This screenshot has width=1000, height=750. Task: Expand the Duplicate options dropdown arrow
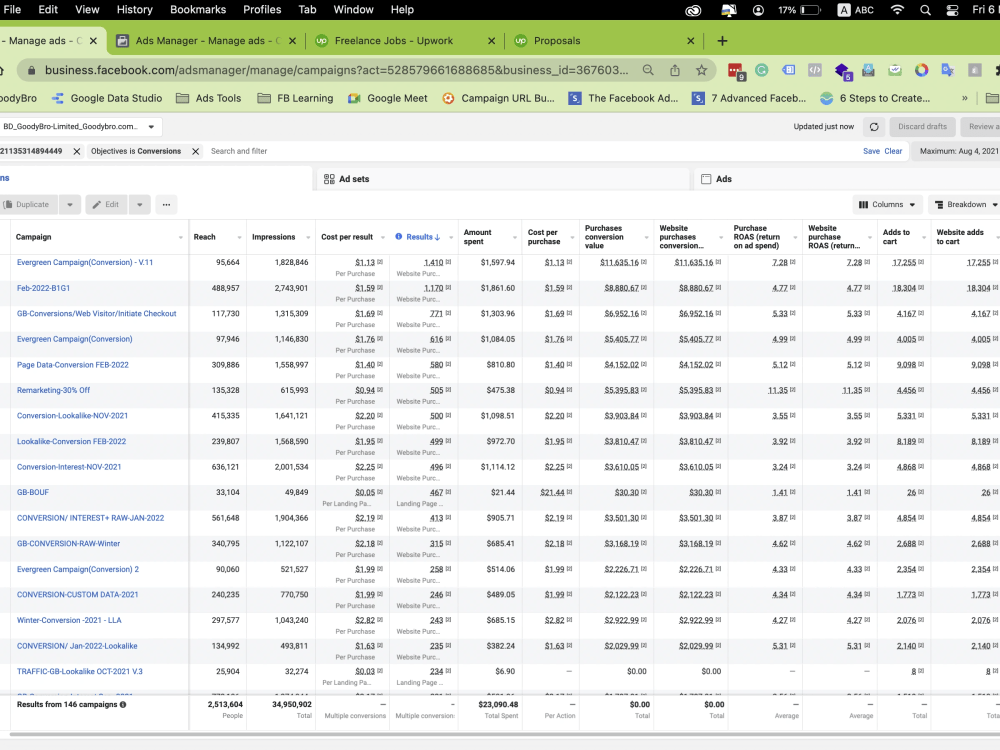(70, 205)
